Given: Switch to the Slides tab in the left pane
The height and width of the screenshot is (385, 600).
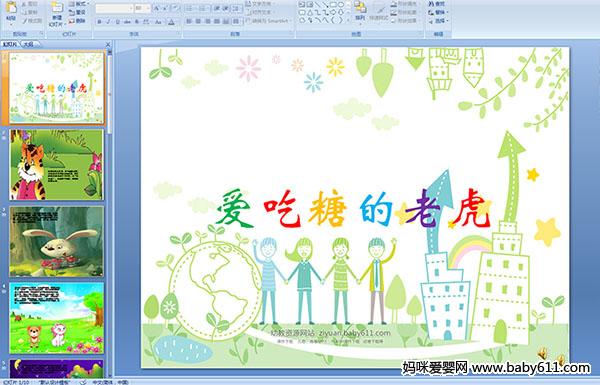Looking at the screenshot, I should point(10,44).
